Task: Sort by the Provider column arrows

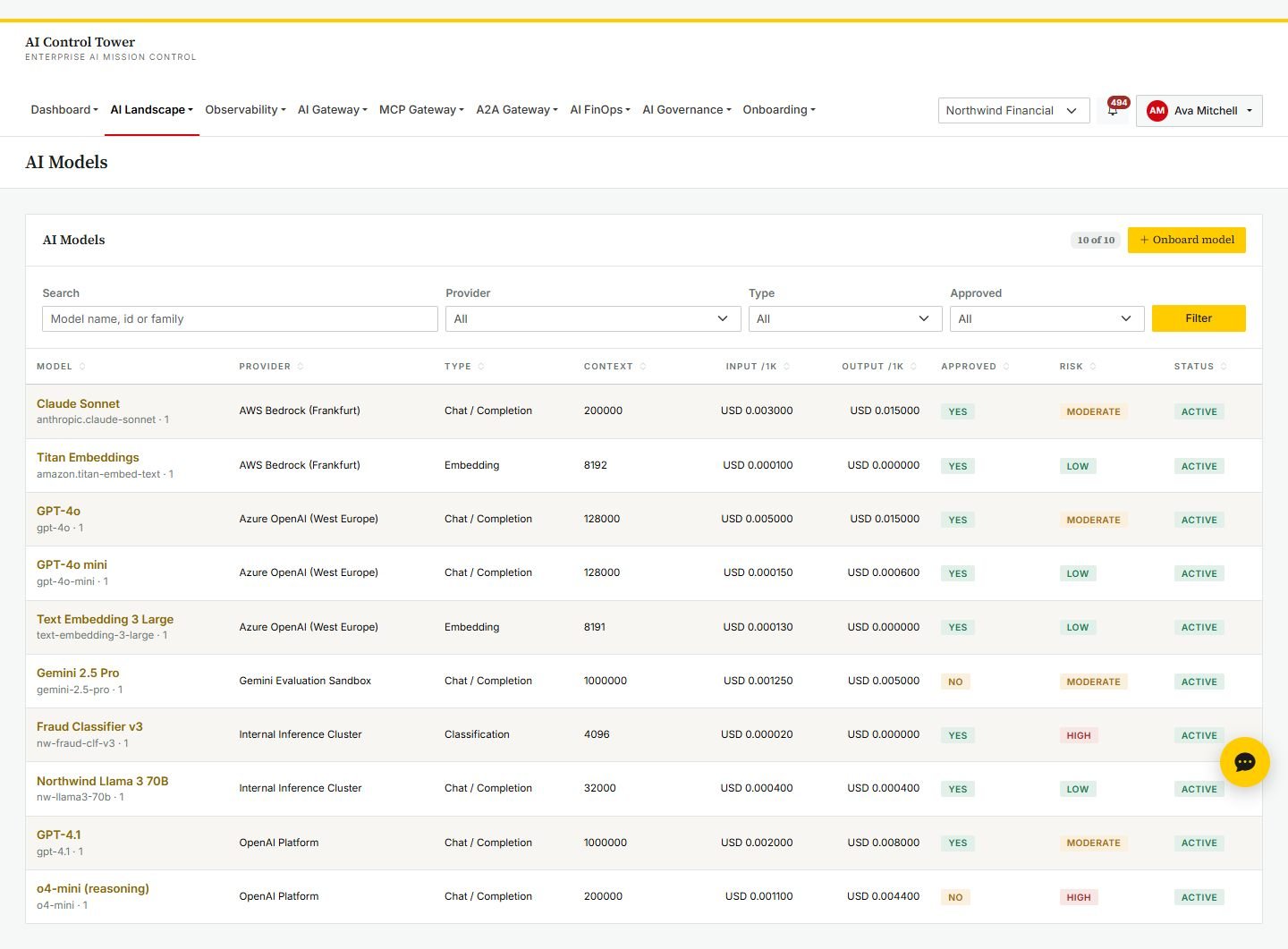Action: (301, 367)
